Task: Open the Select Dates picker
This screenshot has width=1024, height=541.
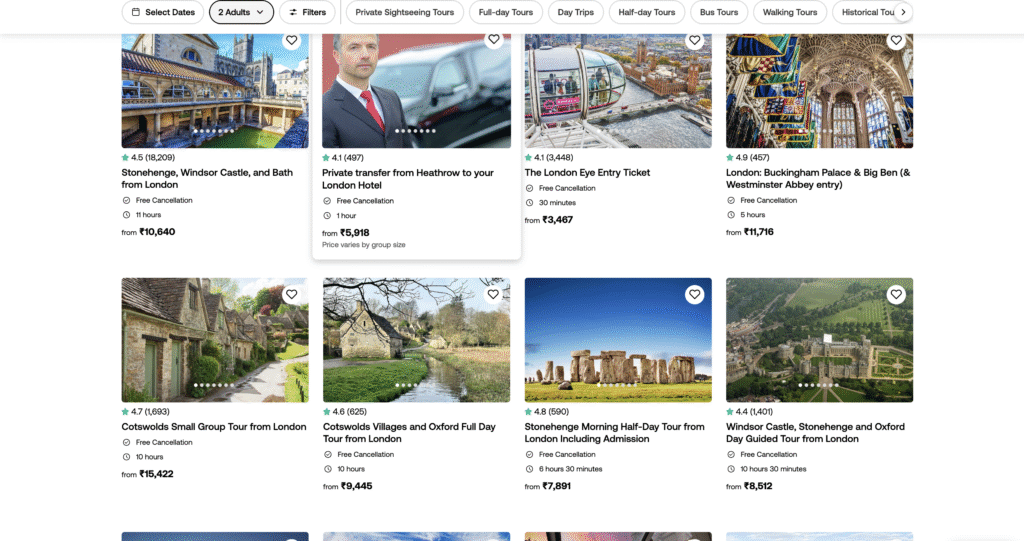Action: 162,12
